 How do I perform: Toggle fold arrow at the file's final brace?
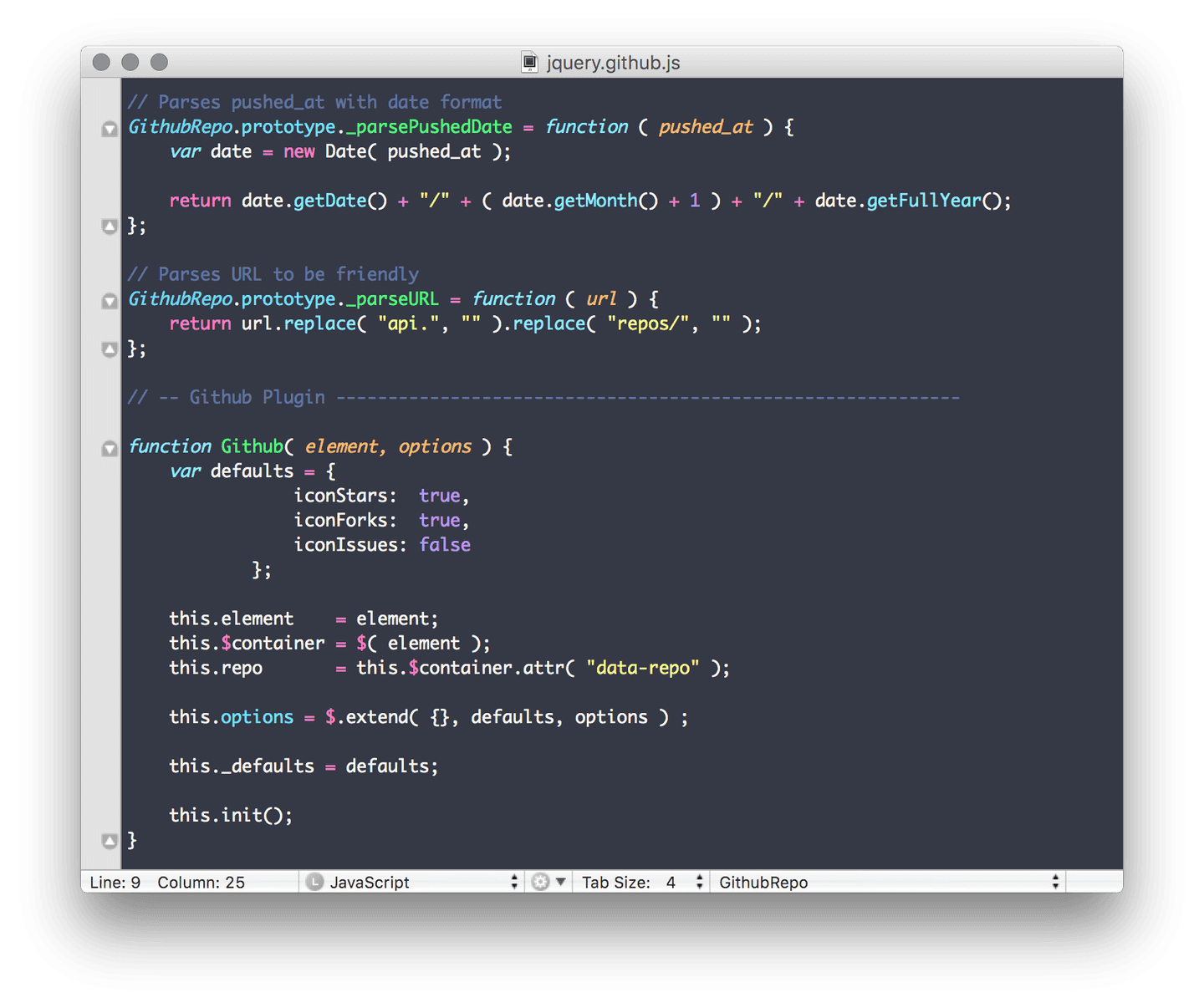(x=110, y=841)
